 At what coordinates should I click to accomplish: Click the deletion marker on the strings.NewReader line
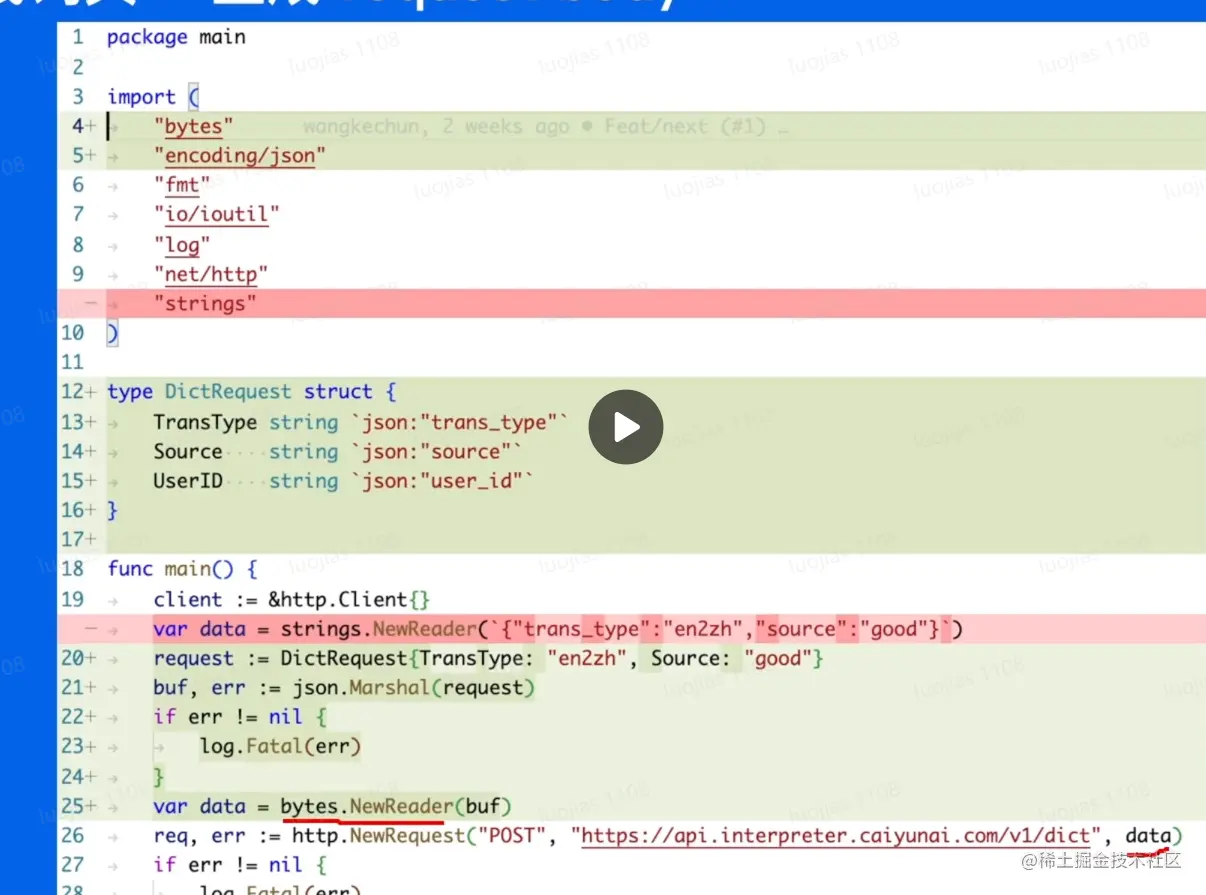tap(90, 628)
